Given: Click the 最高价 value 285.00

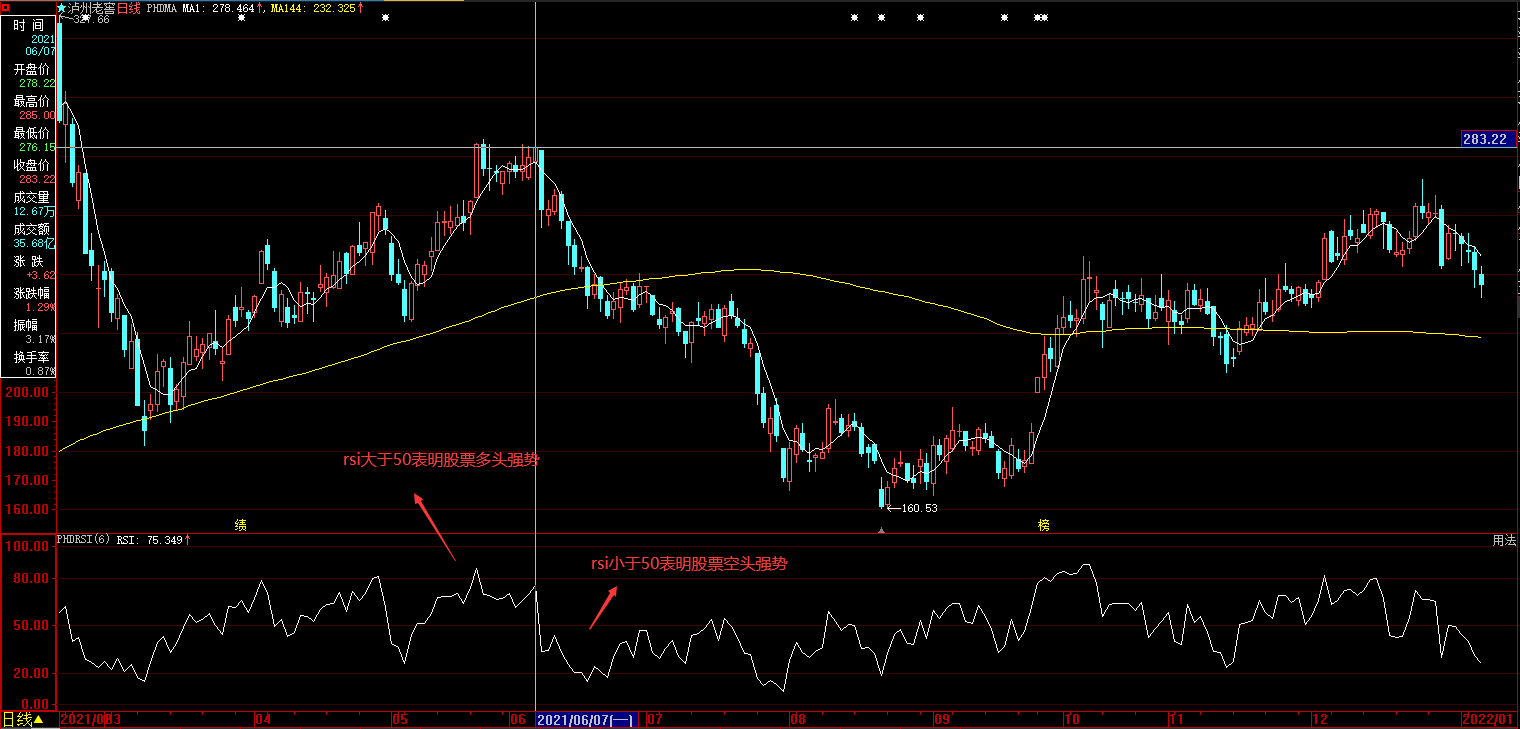Looking at the screenshot, I should [37, 115].
